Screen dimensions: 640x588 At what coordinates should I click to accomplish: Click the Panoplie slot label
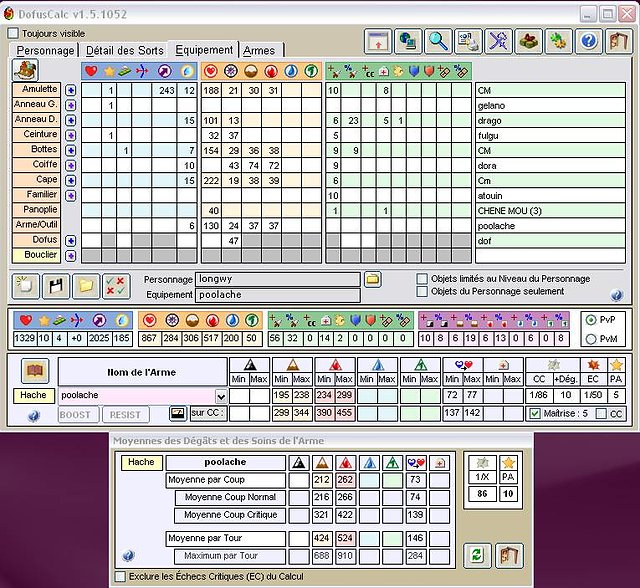click(x=36, y=209)
